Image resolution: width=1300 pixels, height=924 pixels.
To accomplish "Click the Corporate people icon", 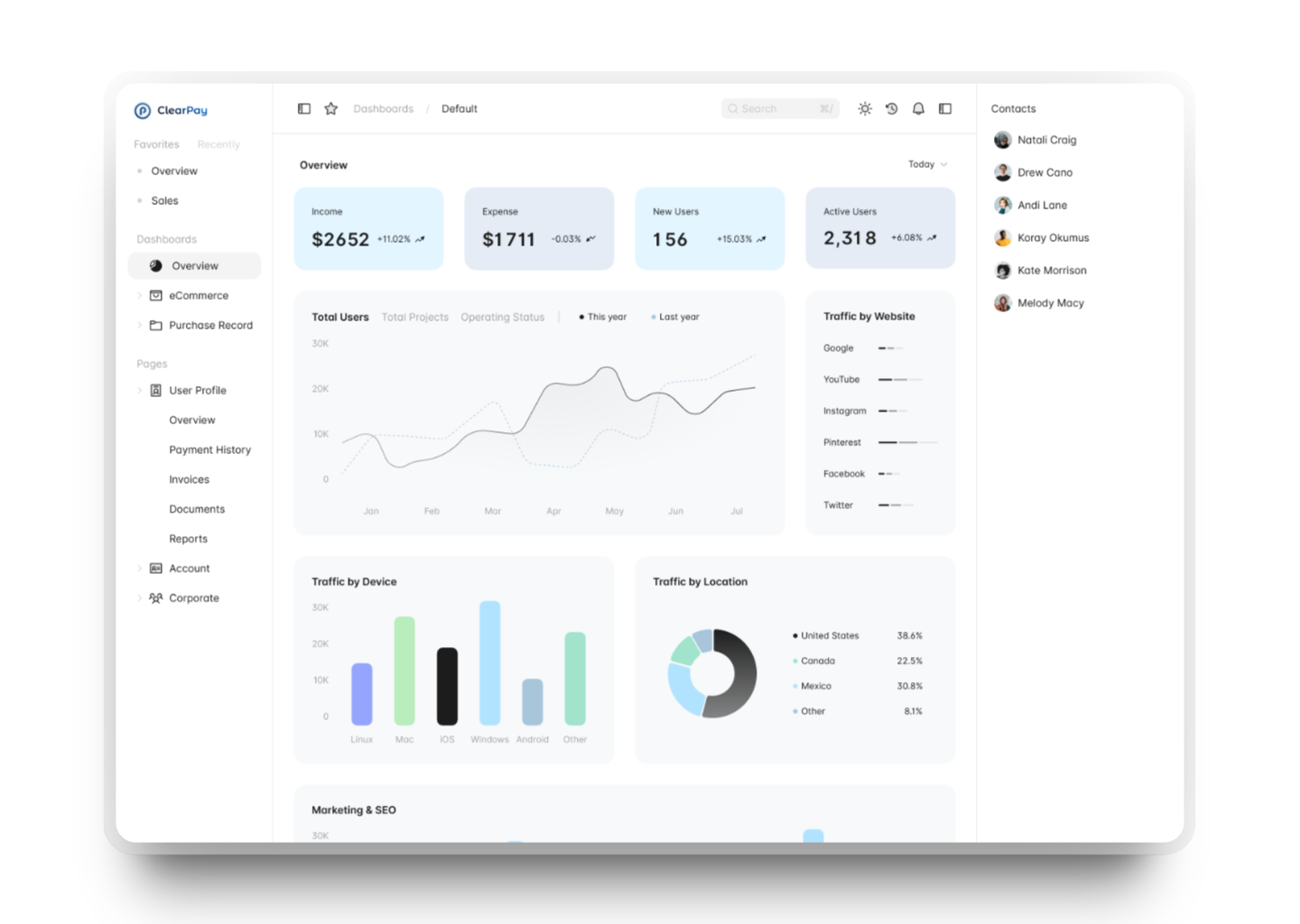I will (x=156, y=598).
